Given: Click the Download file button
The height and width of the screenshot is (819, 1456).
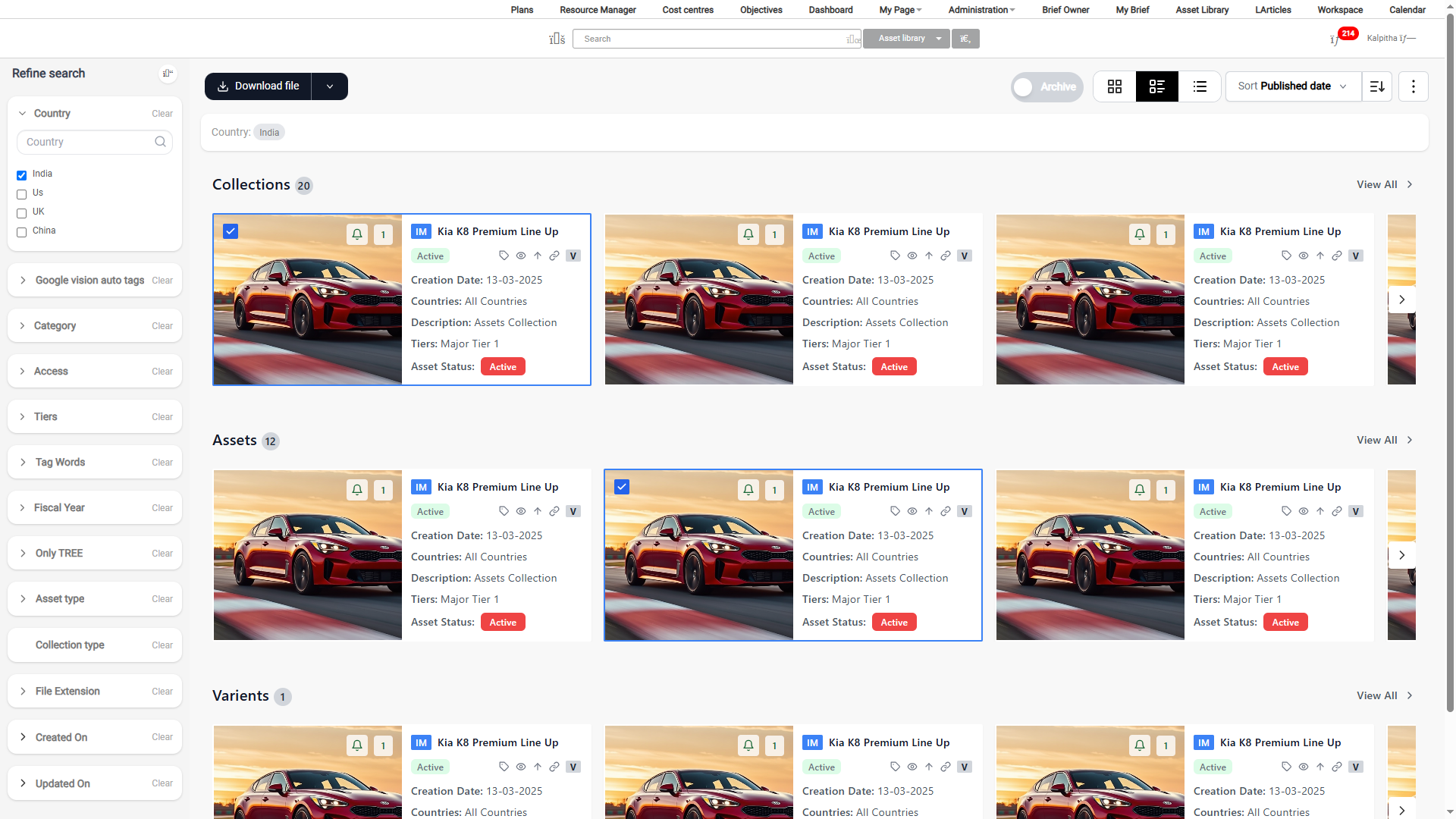Looking at the screenshot, I should coord(259,86).
